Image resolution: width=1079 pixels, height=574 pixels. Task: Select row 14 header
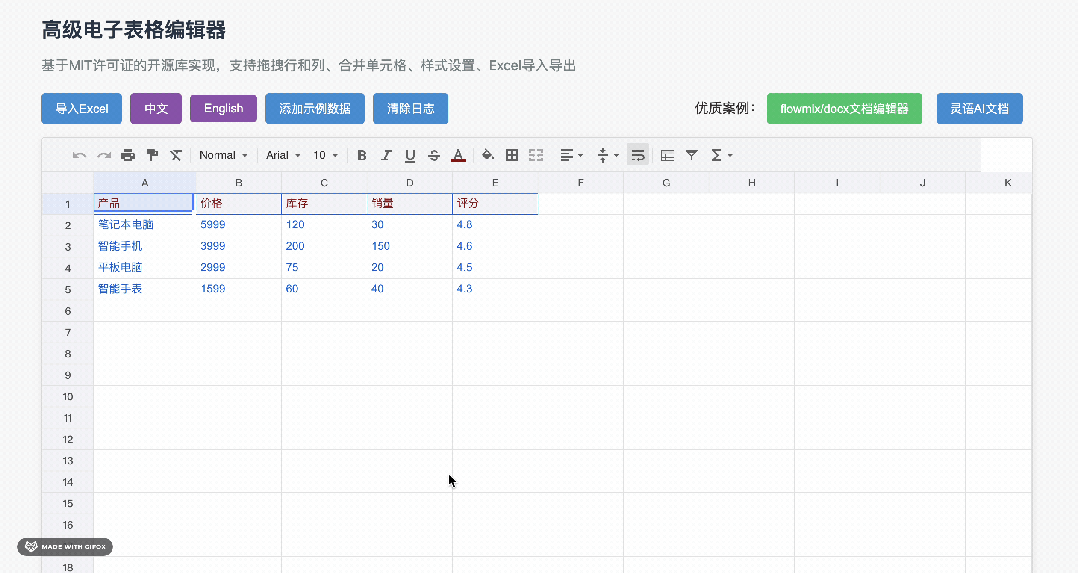[x=67, y=482]
